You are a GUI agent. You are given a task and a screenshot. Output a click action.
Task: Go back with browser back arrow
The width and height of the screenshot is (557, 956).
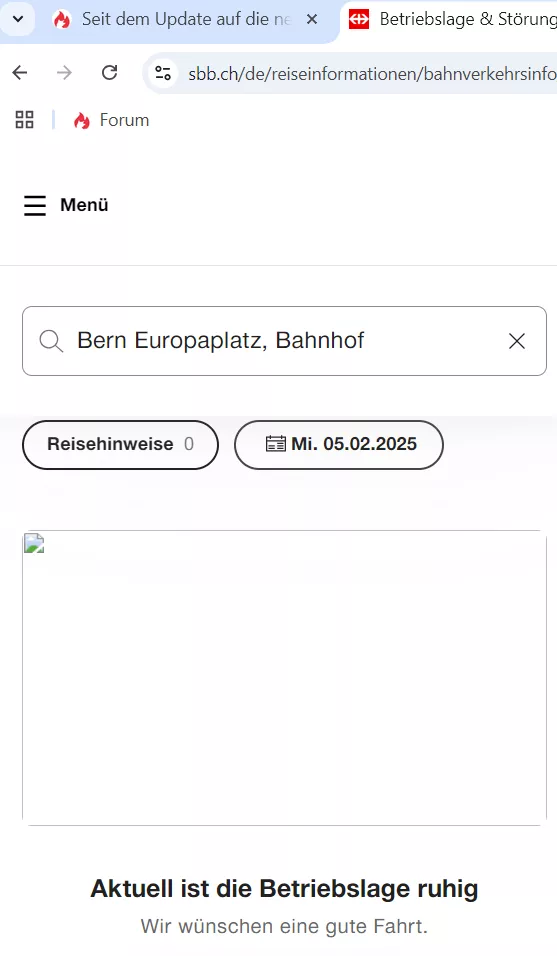click(x=20, y=73)
